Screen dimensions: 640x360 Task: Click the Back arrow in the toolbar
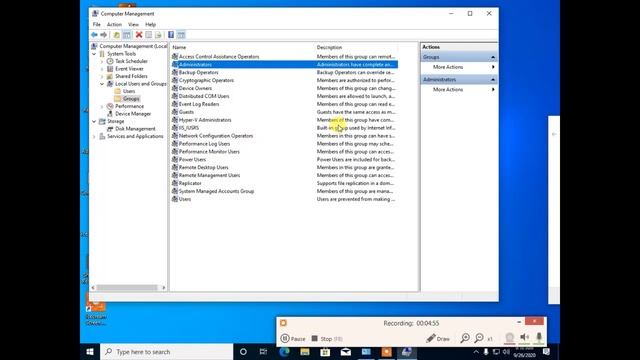tap(94, 35)
